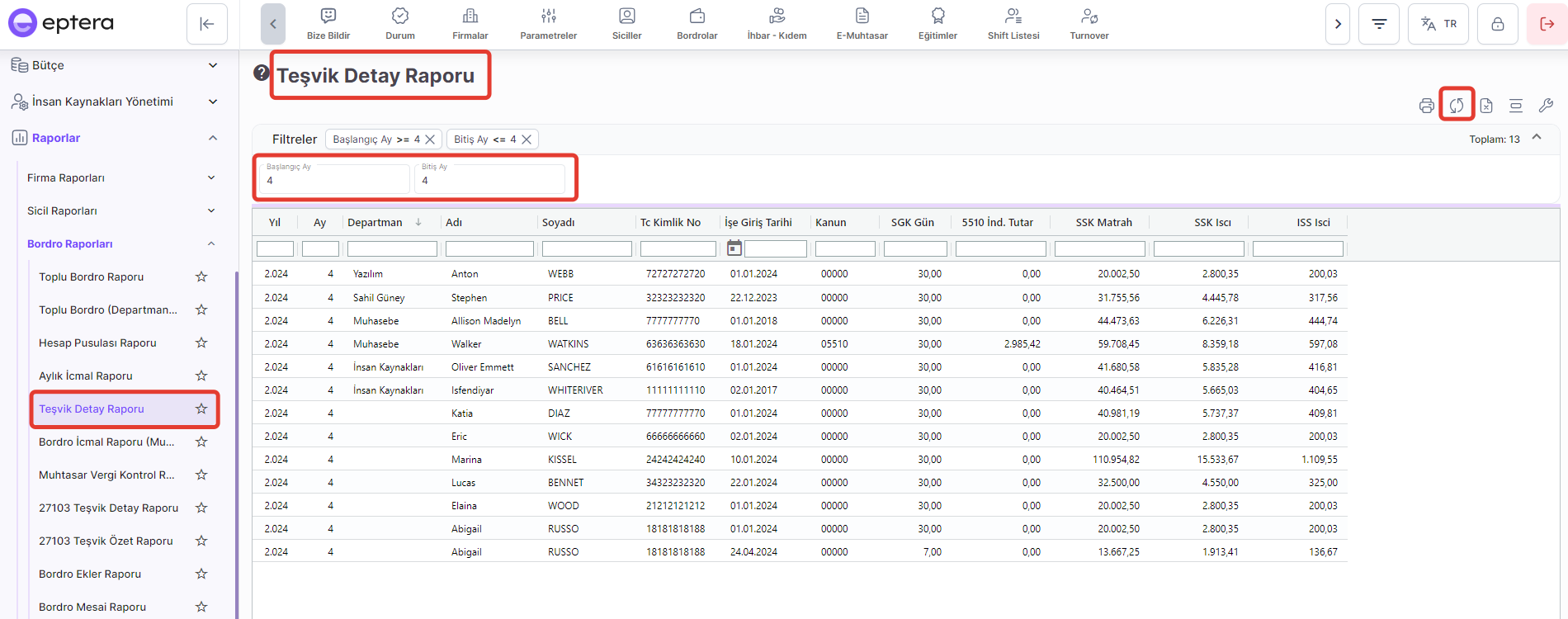This screenshot has width=1568, height=619.
Task: Open the Siciller menu item
Action: (x=626, y=24)
